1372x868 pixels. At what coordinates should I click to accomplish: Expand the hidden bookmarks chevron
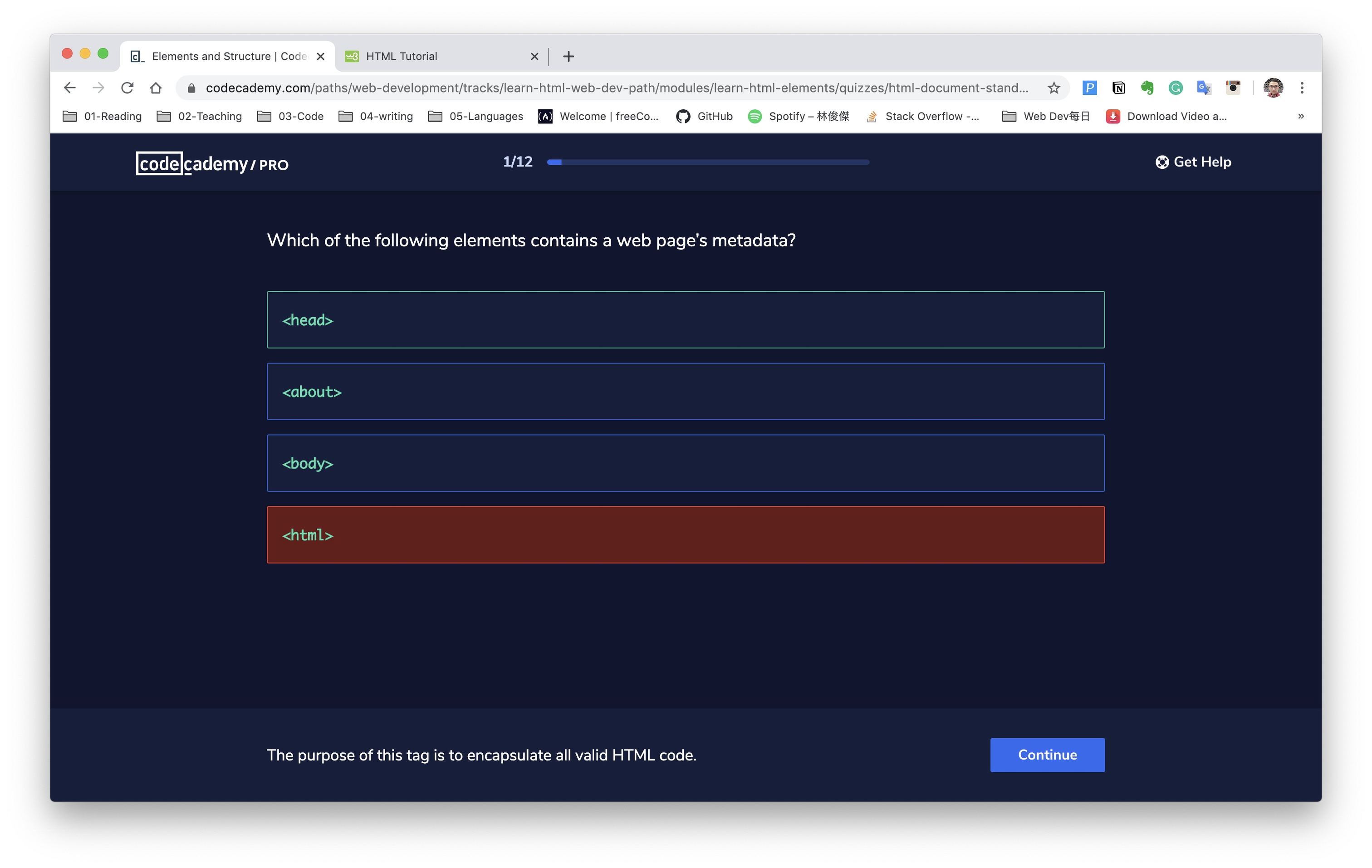tap(1301, 116)
